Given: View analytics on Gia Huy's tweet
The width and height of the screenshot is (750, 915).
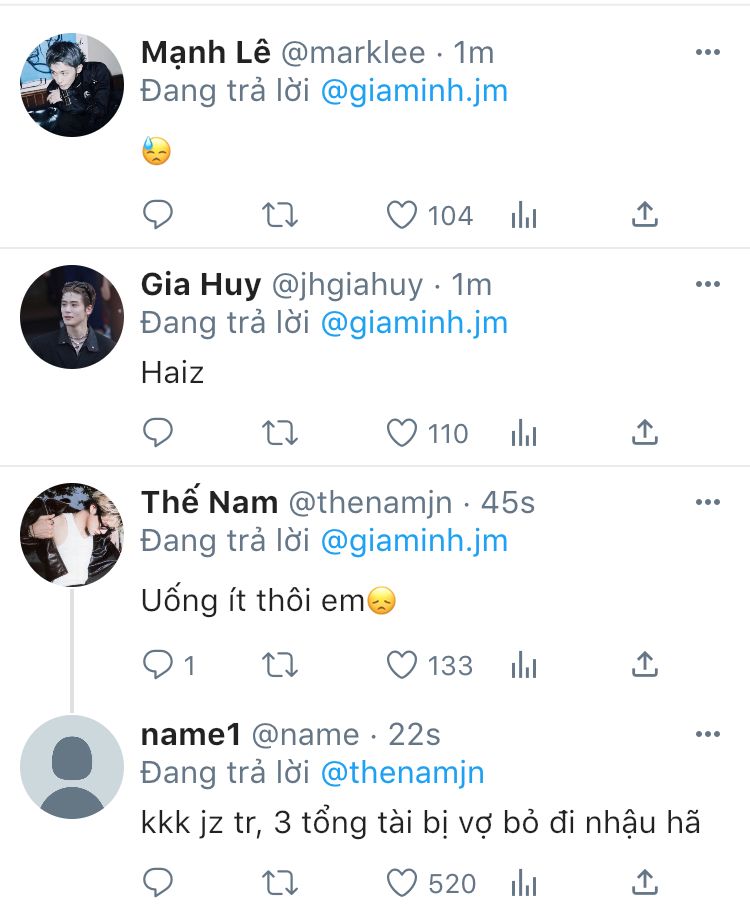Looking at the screenshot, I should (524, 433).
